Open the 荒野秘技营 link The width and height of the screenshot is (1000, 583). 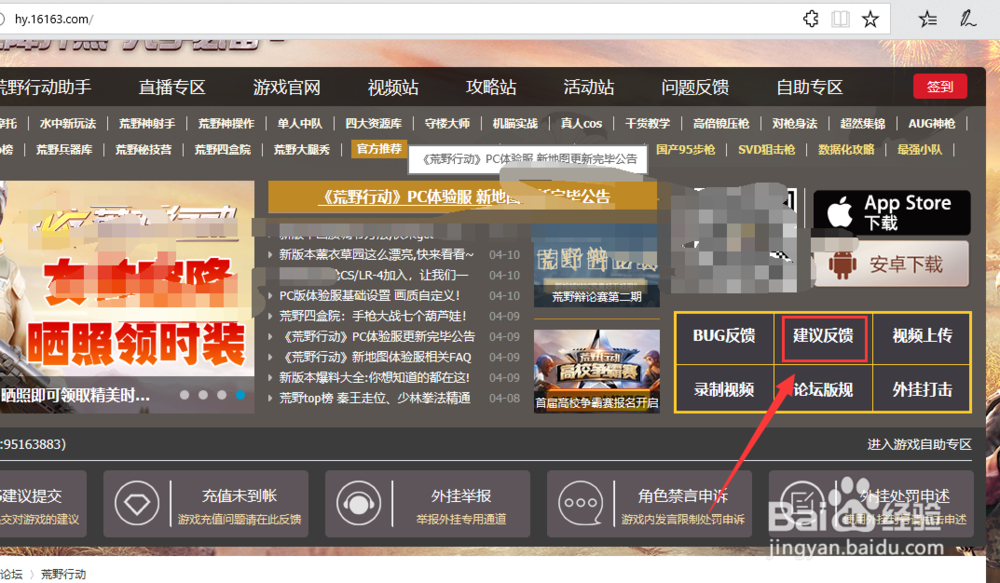tap(143, 149)
